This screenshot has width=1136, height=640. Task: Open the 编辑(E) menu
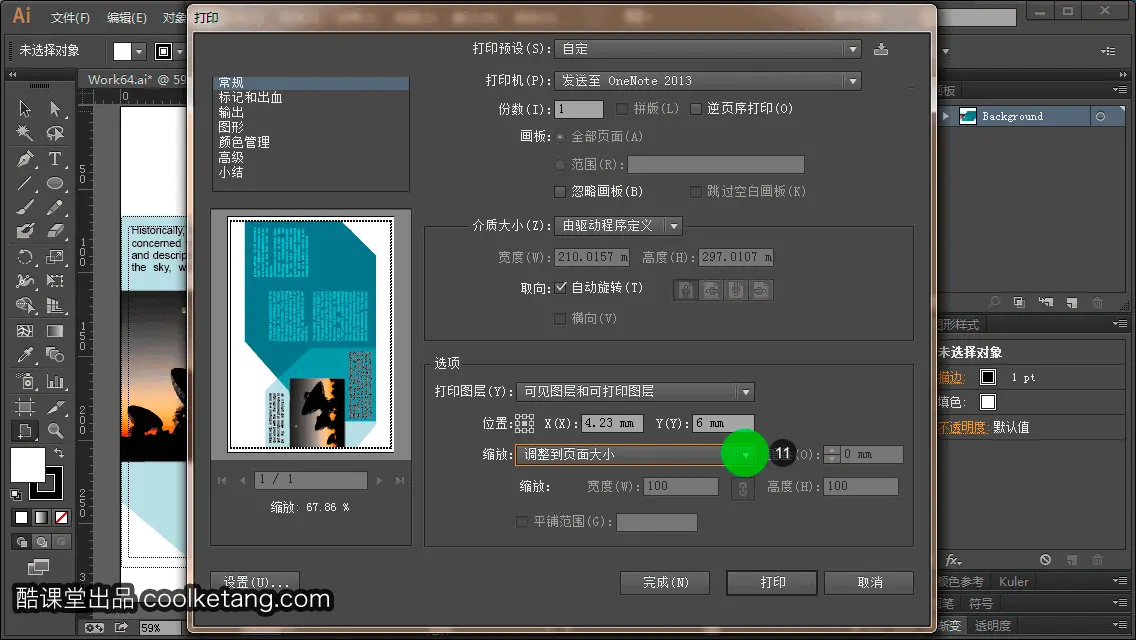(127, 17)
